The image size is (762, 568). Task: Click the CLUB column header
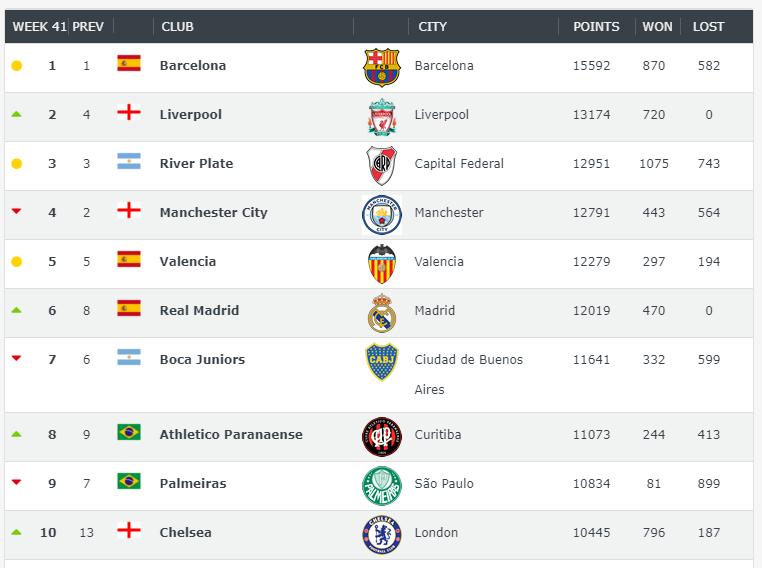[178, 27]
